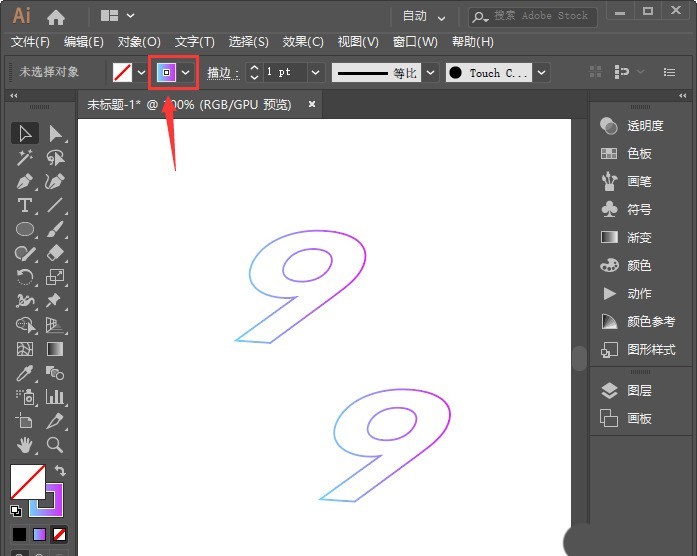This screenshot has height=556, width=697.
Task: Open the 效果(C) menu
Action: (x=303, y=41)
